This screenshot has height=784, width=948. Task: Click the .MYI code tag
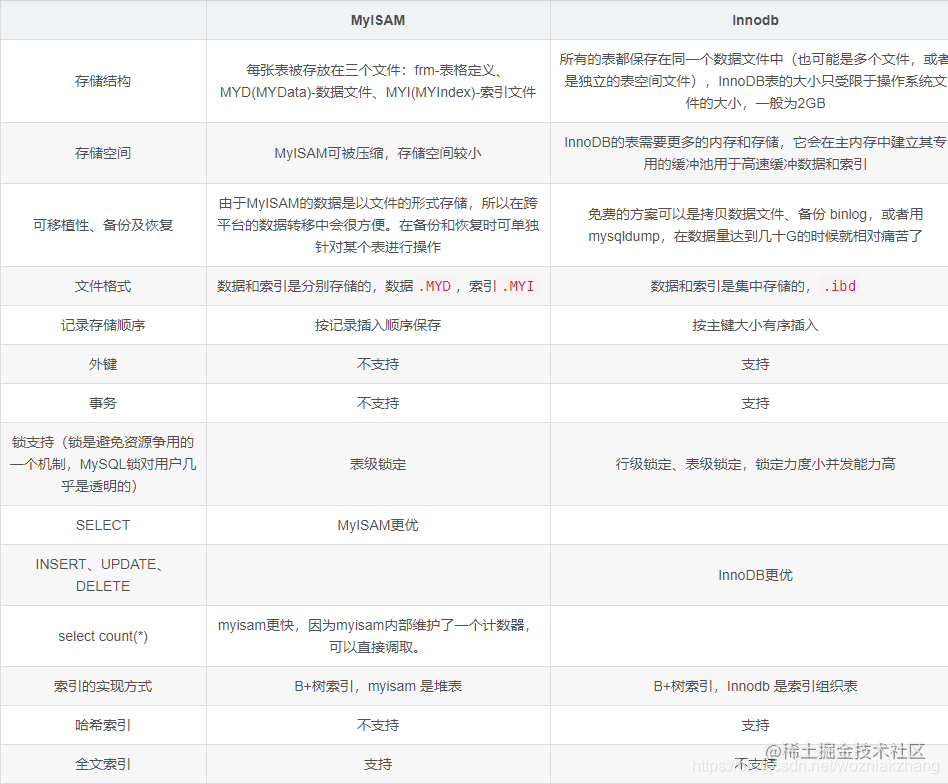tap(518, 286)
